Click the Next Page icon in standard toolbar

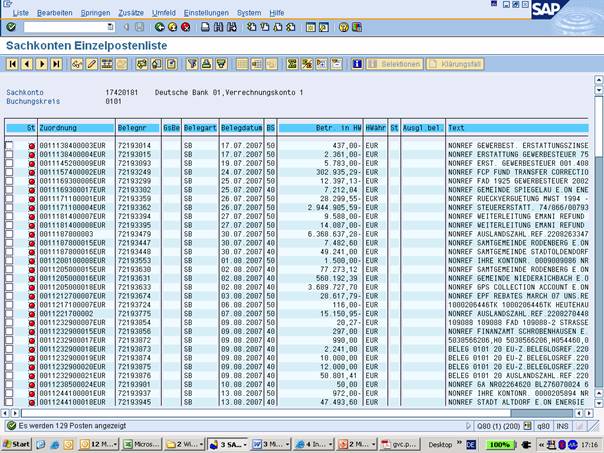click(x=278, y=27)
